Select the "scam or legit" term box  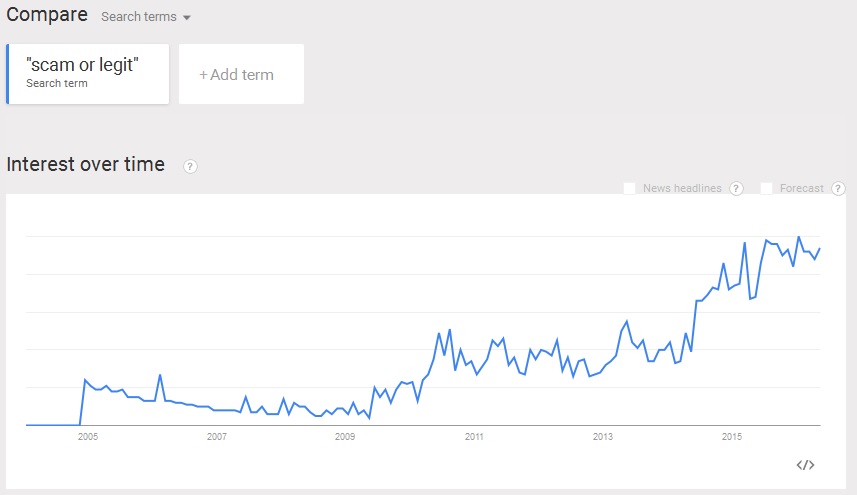[88, 73]
